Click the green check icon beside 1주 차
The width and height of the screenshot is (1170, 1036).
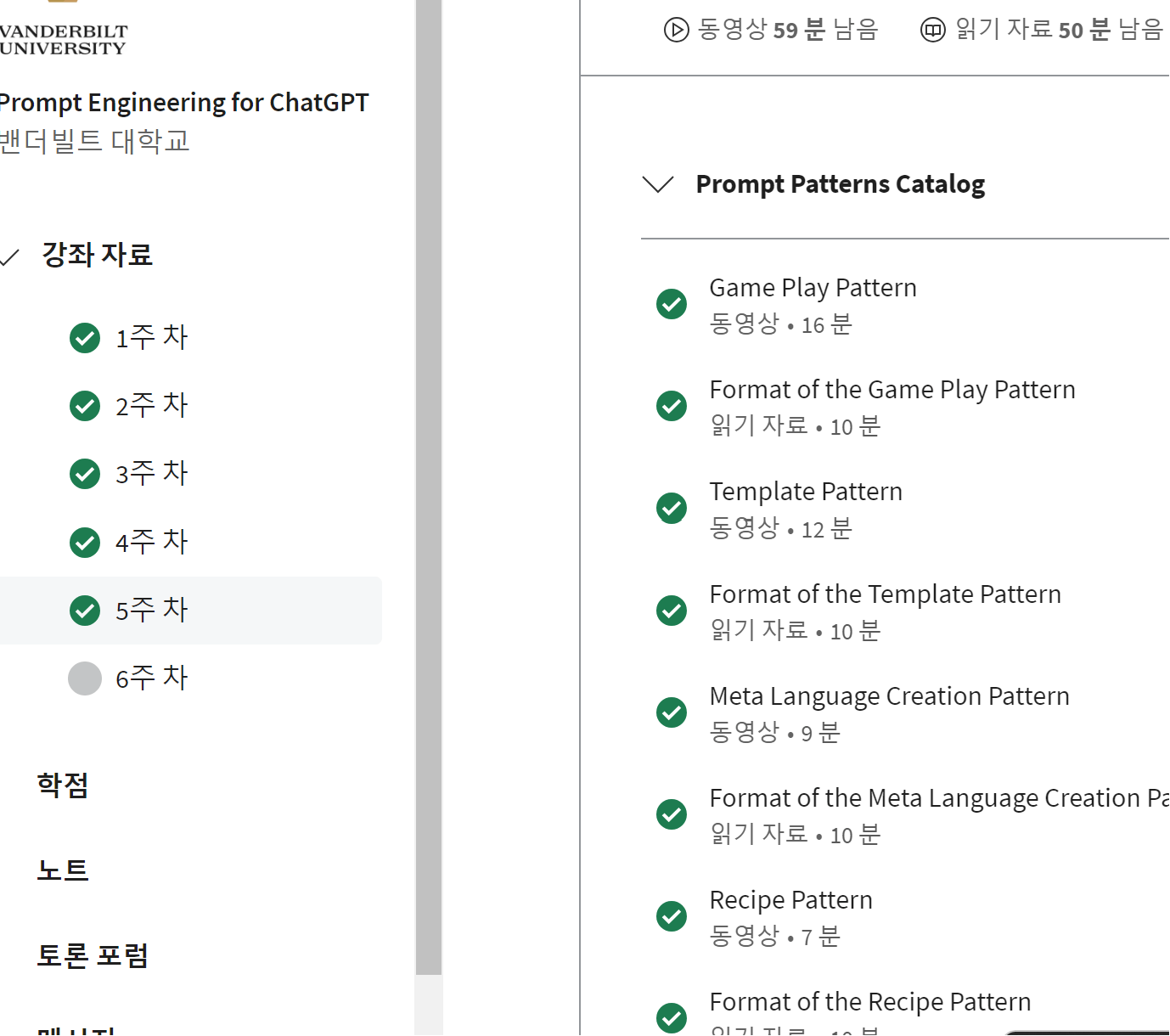pos(85,338)
